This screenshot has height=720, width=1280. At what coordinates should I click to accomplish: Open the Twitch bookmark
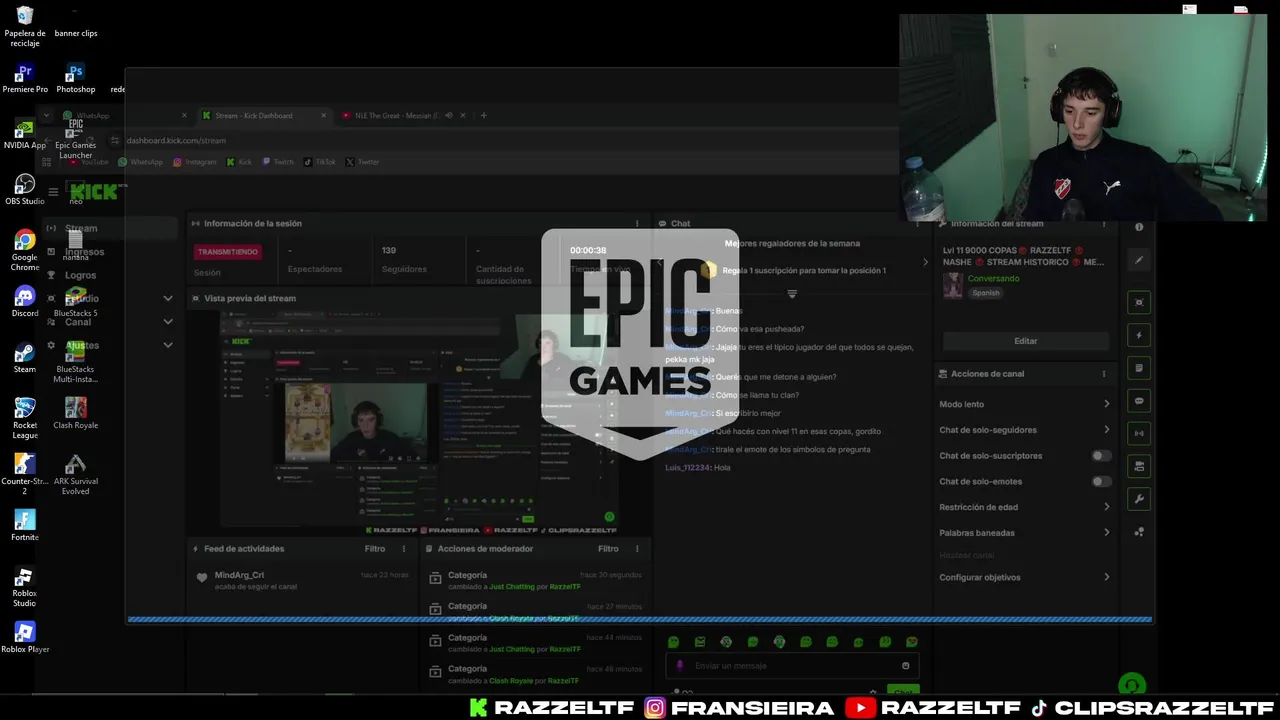click(x=278, y=162)
